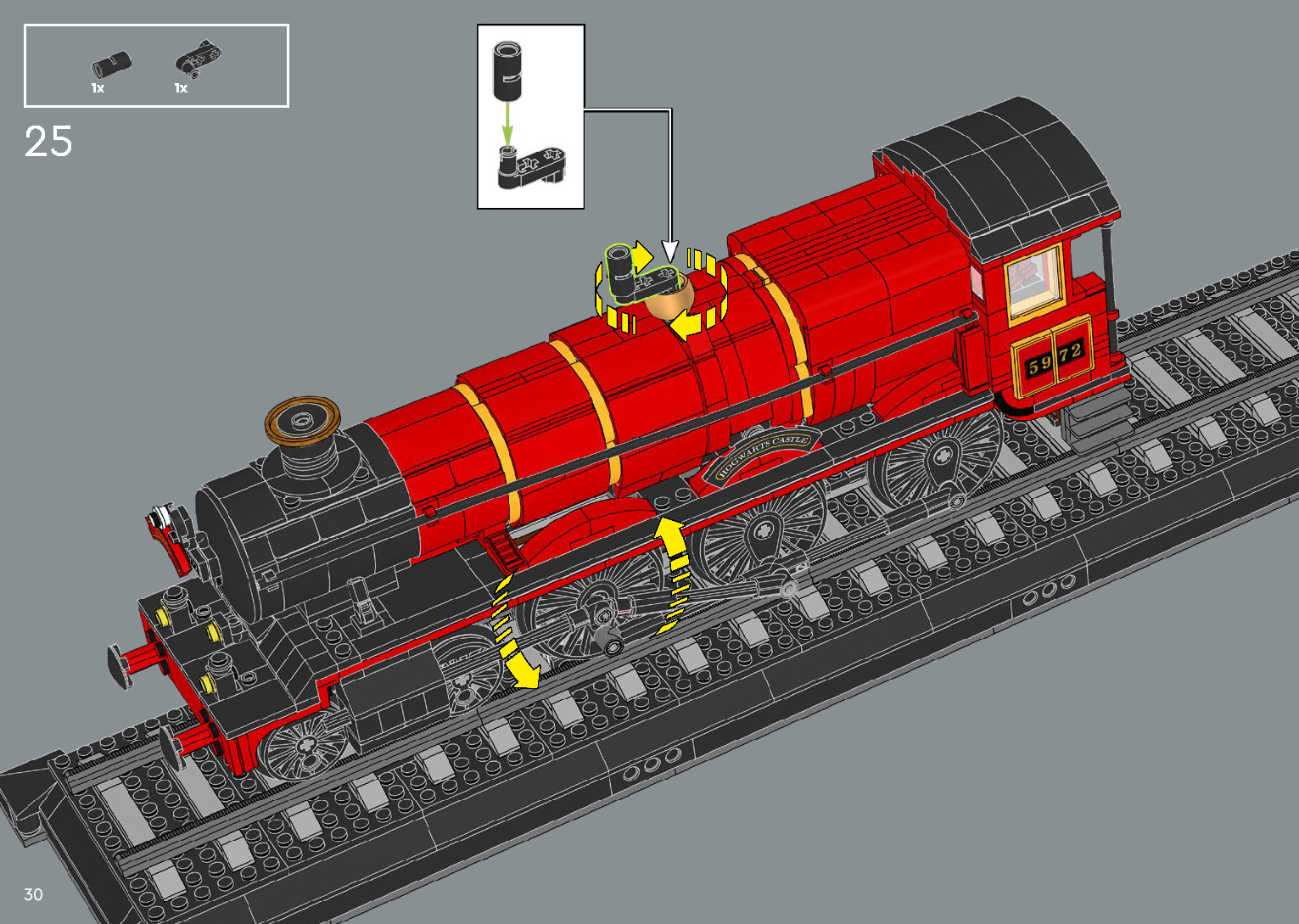
Task: Click the black crank piece in parts list
Action: coord(199,57)
